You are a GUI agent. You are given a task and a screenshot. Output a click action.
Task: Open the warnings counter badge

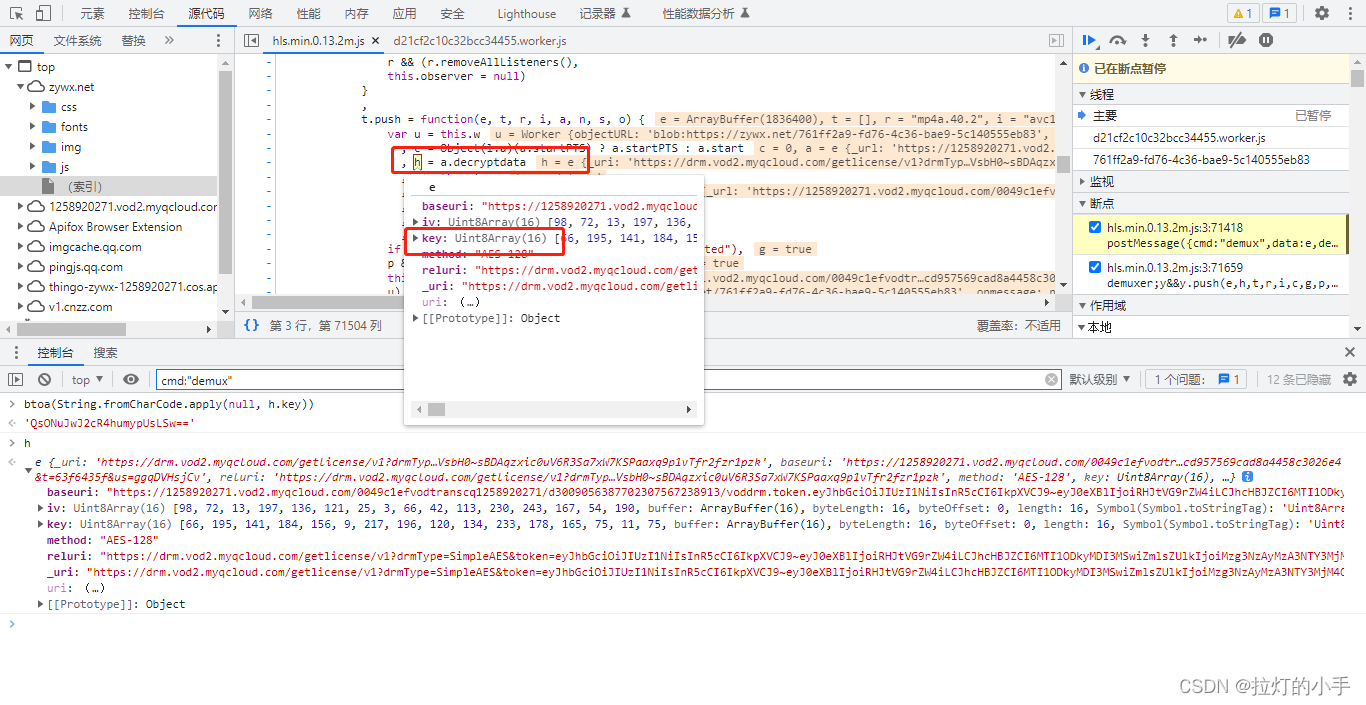tap(1243, 13)
